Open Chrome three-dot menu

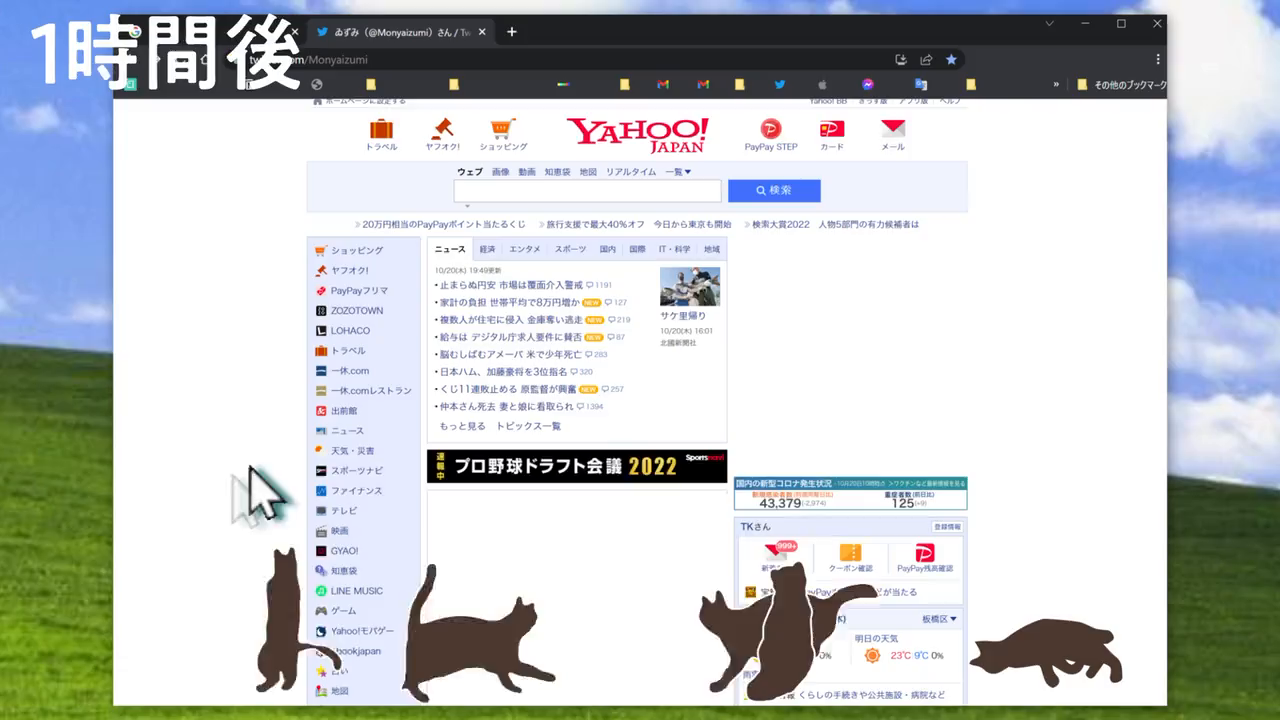pos(1158,60)
